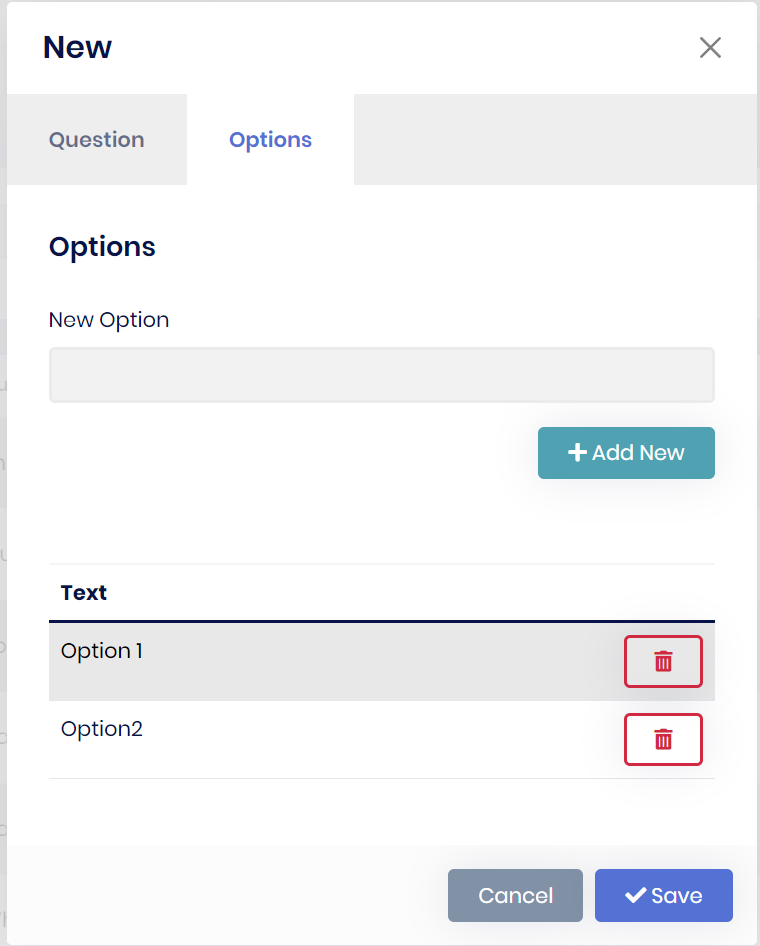Focus the New Option text field
760x946 pixels.
(381, 375)
